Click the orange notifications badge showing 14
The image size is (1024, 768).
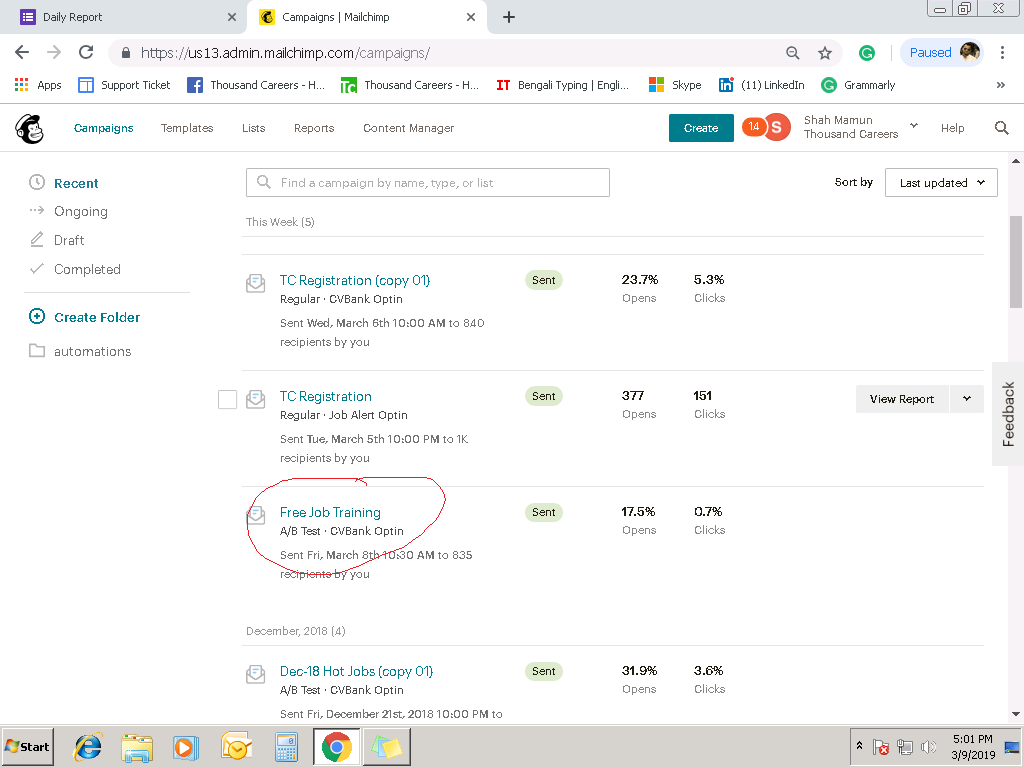(753, 127)
